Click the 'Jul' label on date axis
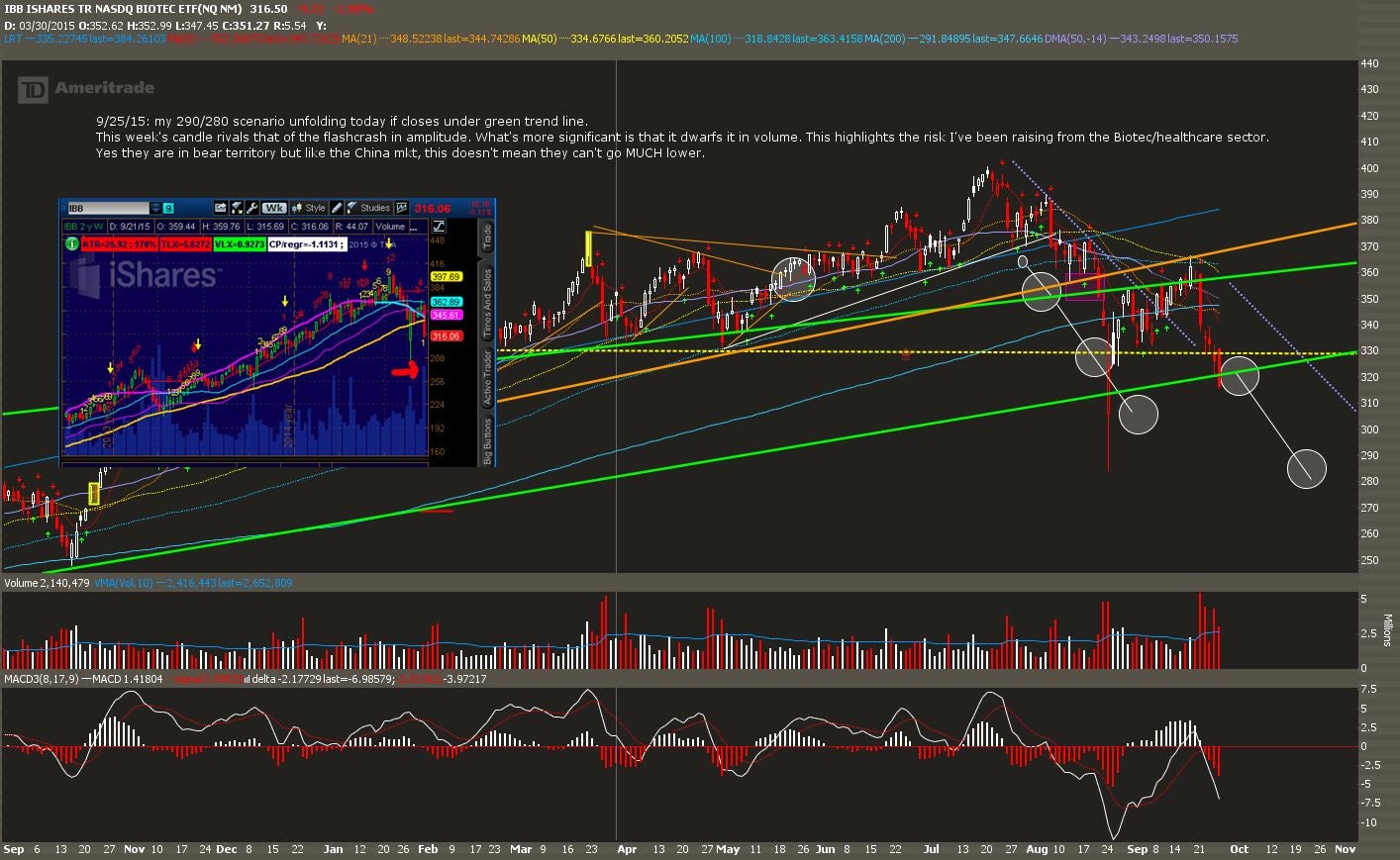Image resolution: width=1400 pixels, height=860 pixels. [932, 849]
